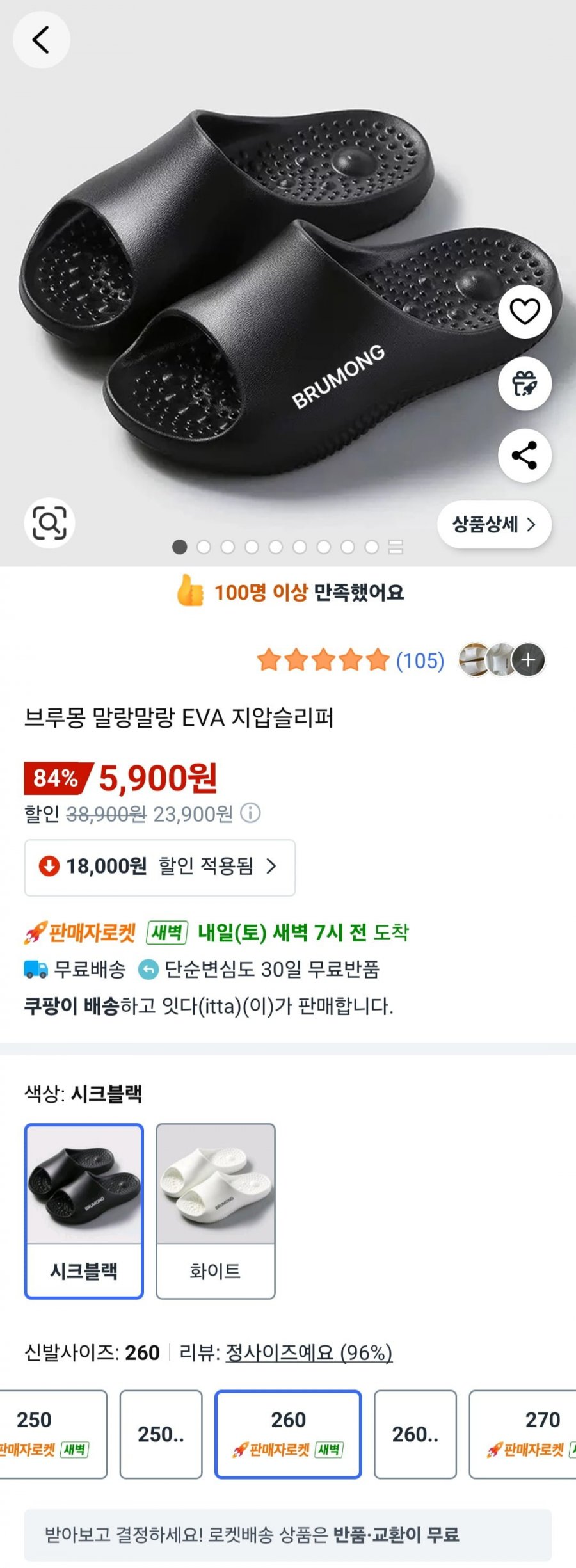Add product to wishlist with heart icon
Image resolution: width=576 pixels, height=1568 pixels.
tap(525, 312)
